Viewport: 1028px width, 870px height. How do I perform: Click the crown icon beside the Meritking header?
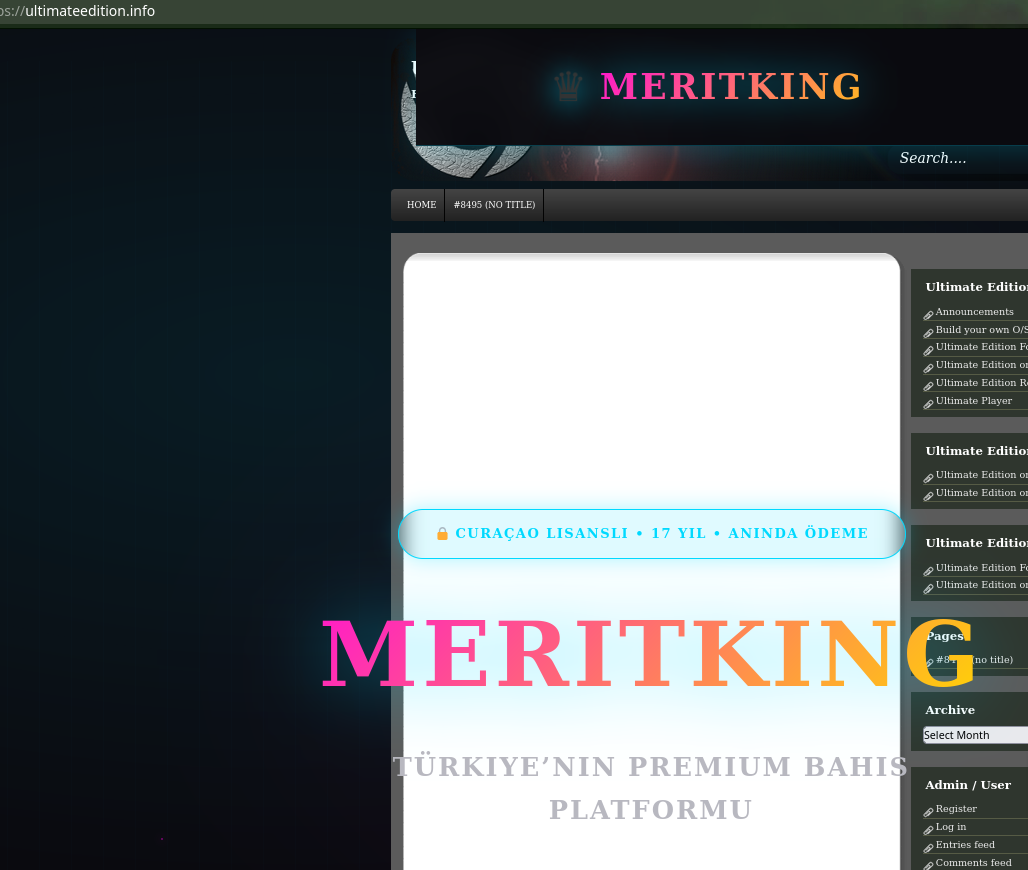[x=568, y=88]
